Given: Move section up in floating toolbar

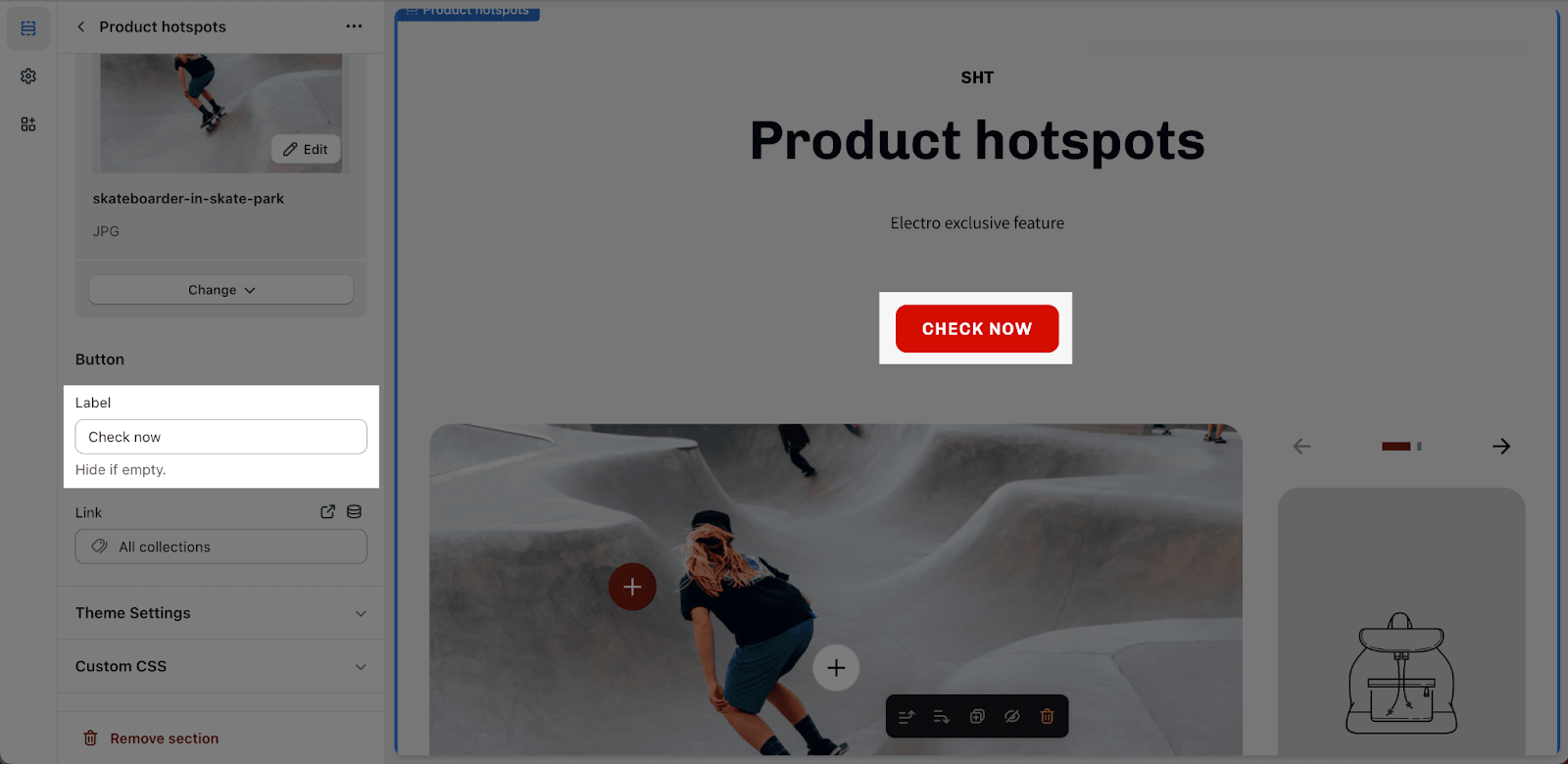Looking at the screenshot, I should coord(906,717).
